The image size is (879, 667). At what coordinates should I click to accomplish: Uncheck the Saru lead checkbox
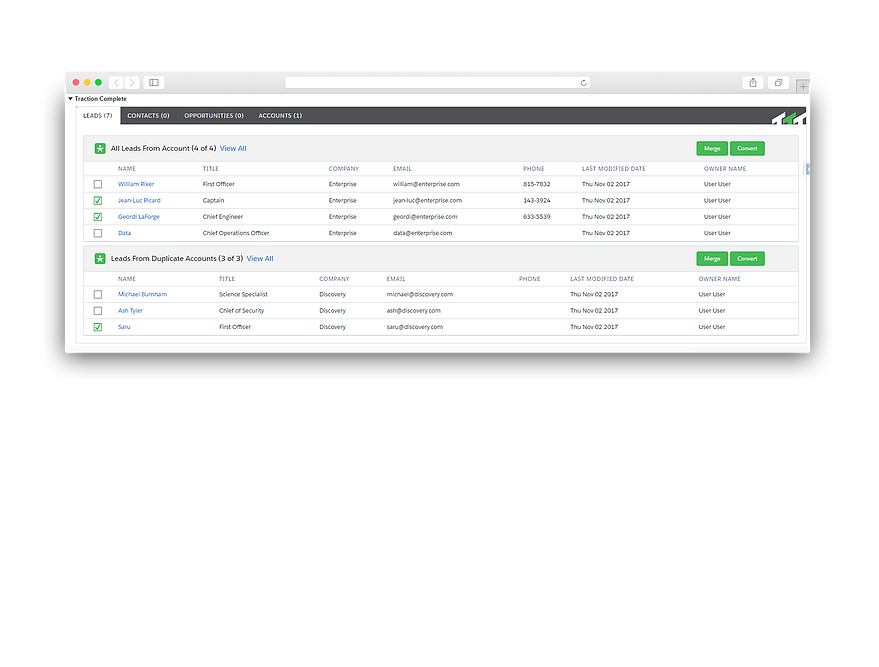pos(98,327)
